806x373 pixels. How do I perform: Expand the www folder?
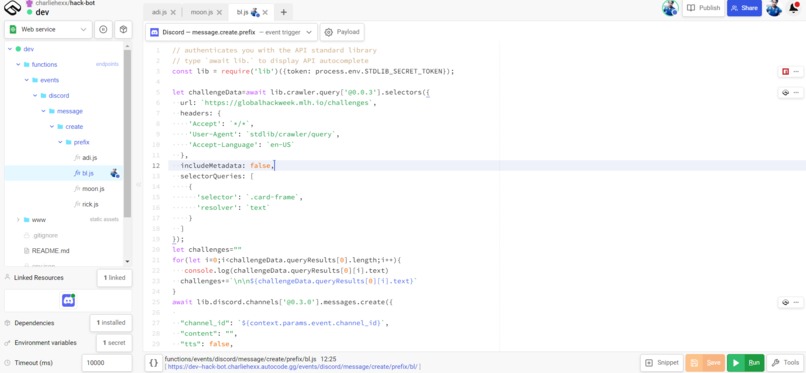(18, 219)
